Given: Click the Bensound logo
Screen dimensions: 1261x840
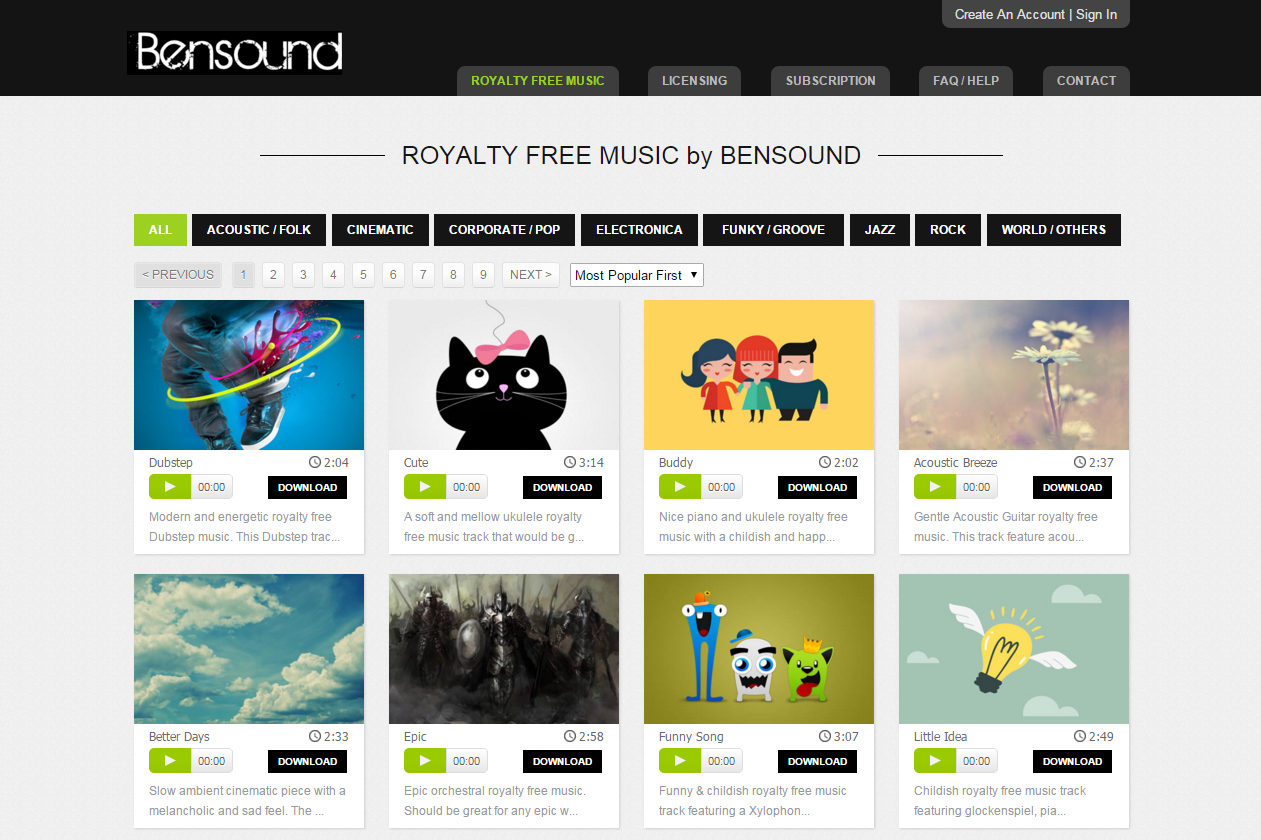Looking at the screenshot, I should pyautogui.click(x=235, y=52).
